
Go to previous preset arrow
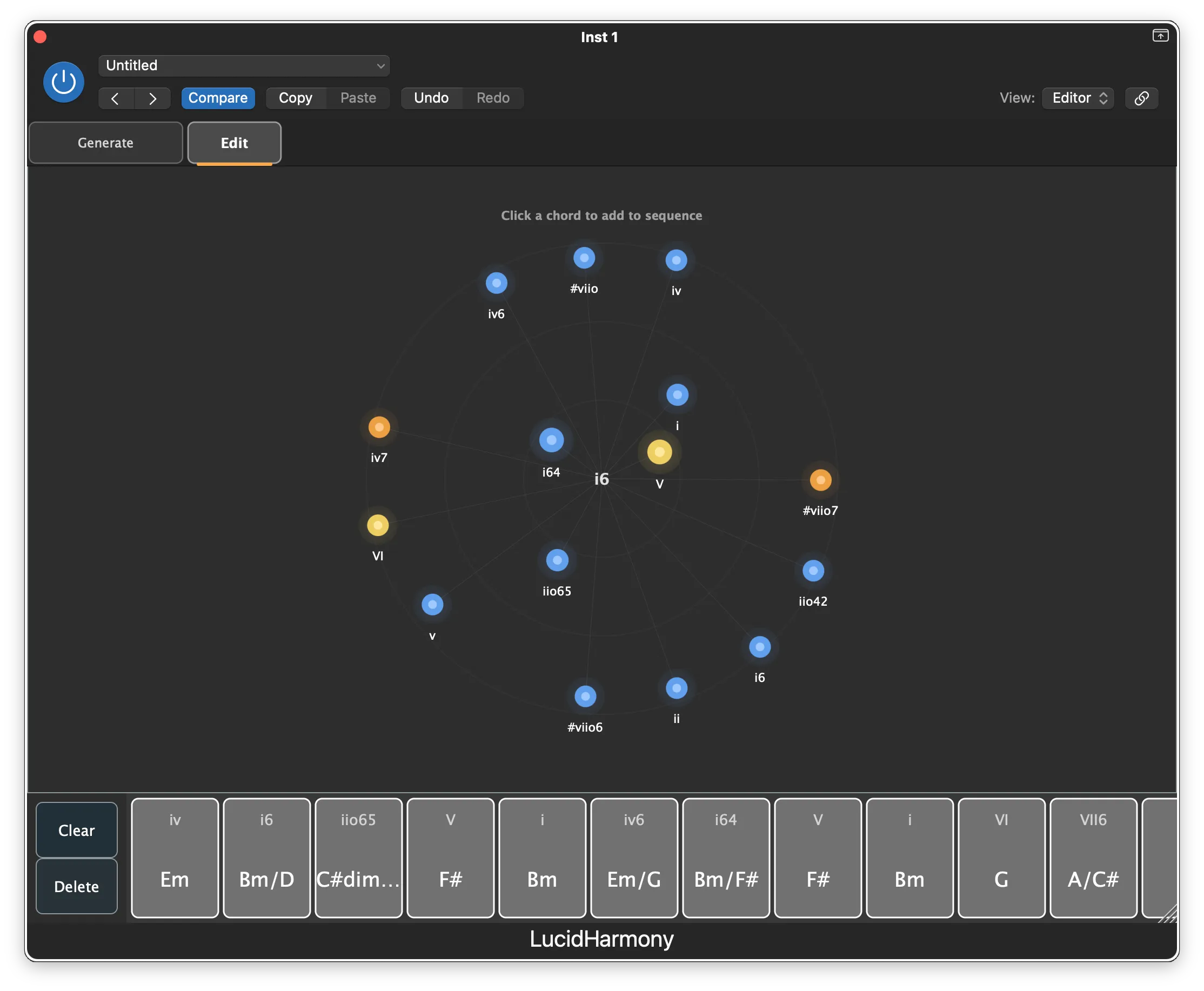coord(116,98)
